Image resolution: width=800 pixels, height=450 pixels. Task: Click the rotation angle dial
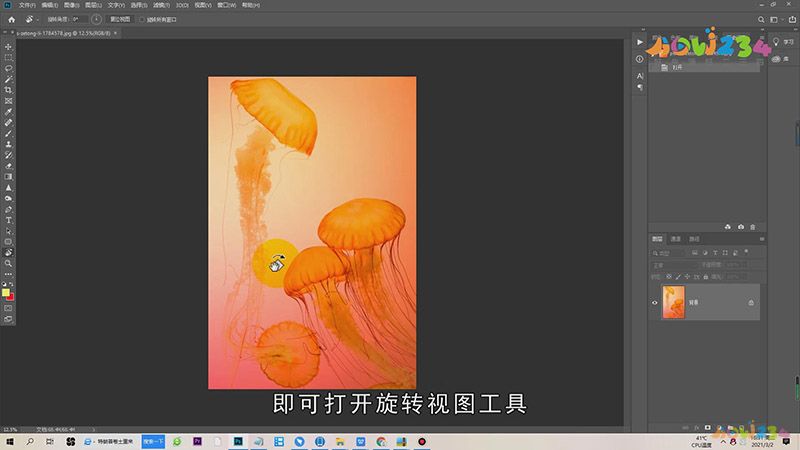(96, 19)
